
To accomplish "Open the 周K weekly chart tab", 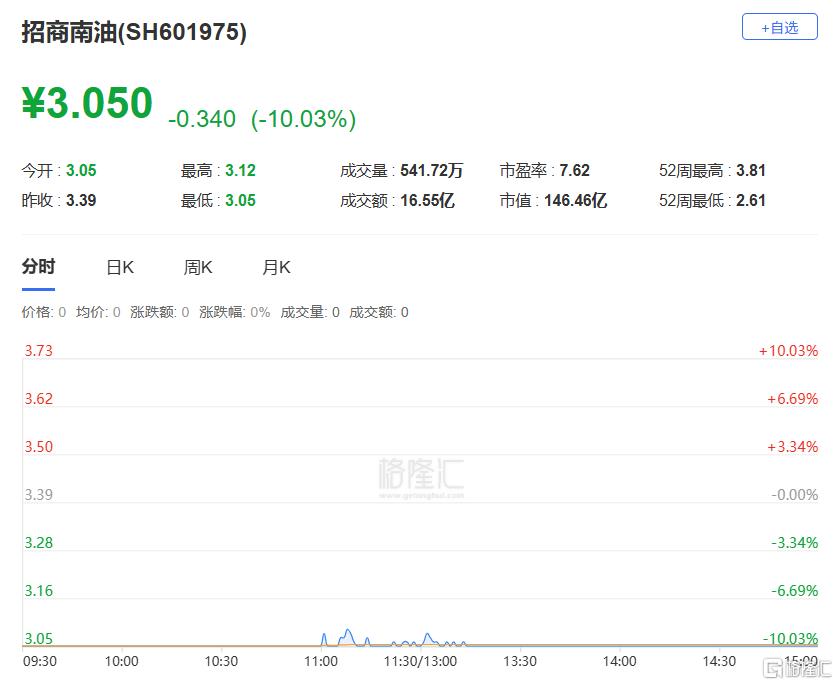I will click(x=198, y=267).
